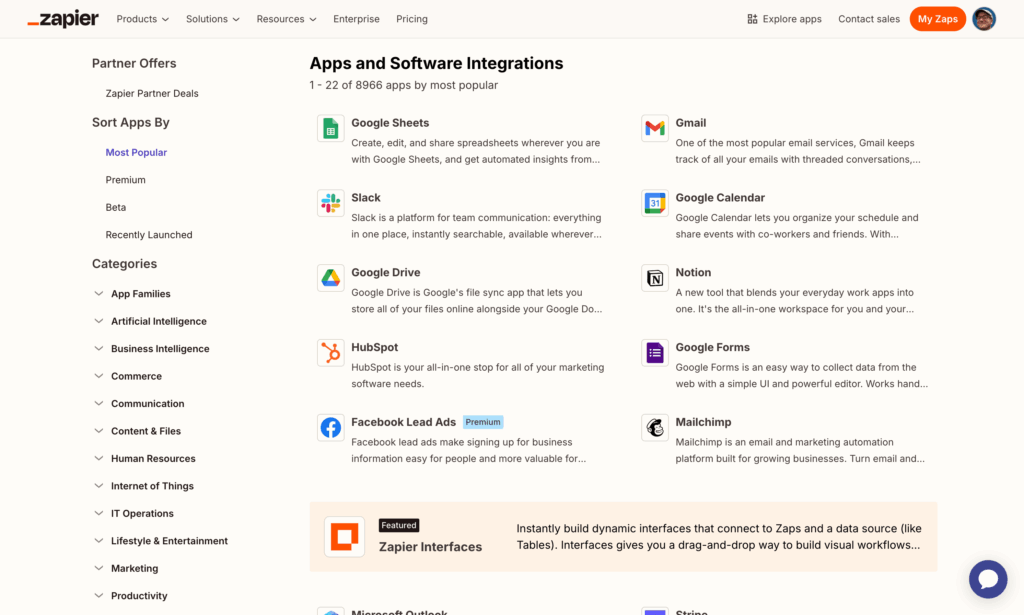Expand the Solutions menu
Viewport: 1024px width, 615px height.
point(212,19)
